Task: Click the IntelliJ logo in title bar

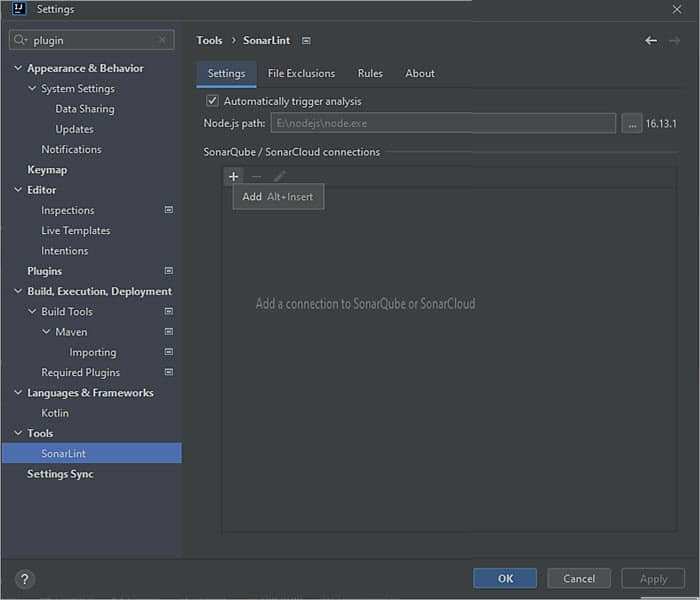Action: [19, 8]
